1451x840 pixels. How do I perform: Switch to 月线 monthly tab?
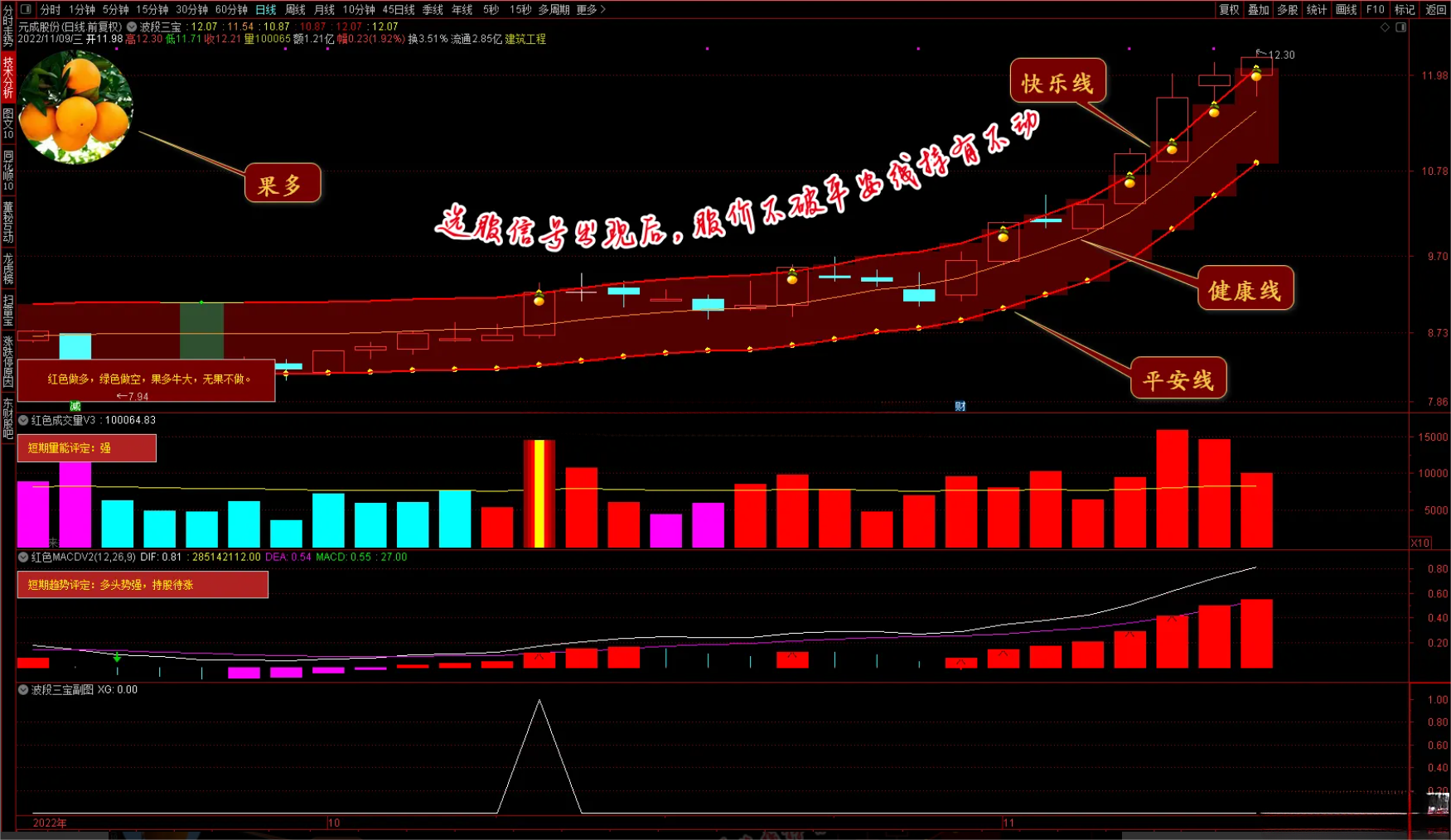(324, 9)
